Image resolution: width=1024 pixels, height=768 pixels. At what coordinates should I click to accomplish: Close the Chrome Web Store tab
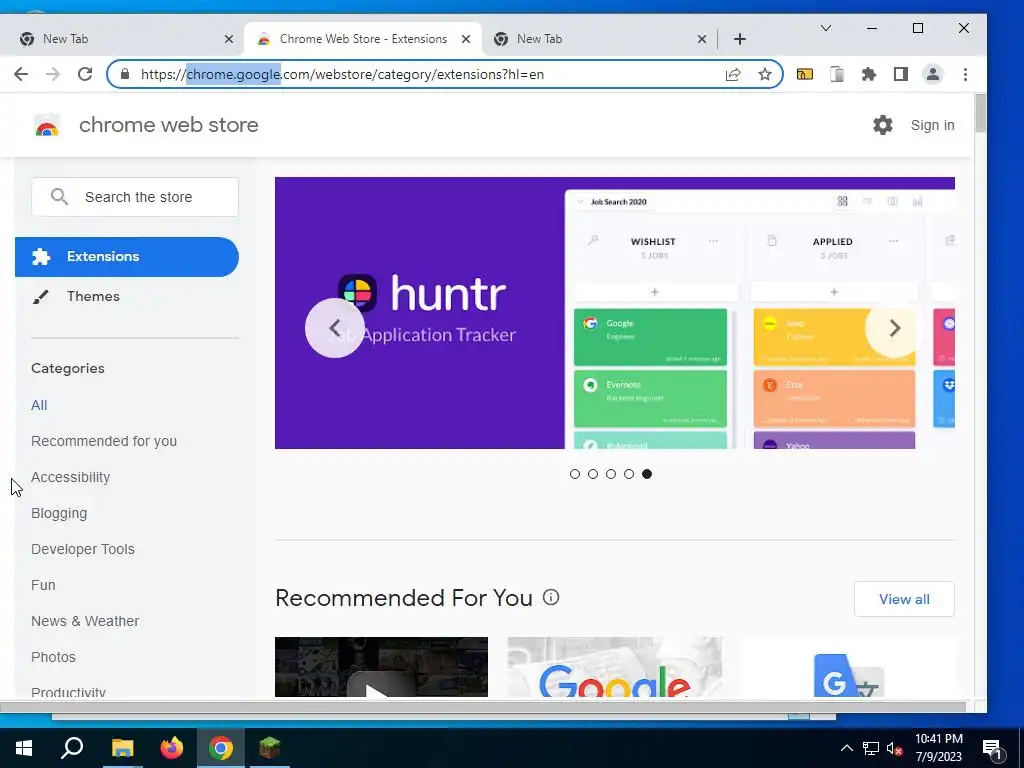click(466, 39)
